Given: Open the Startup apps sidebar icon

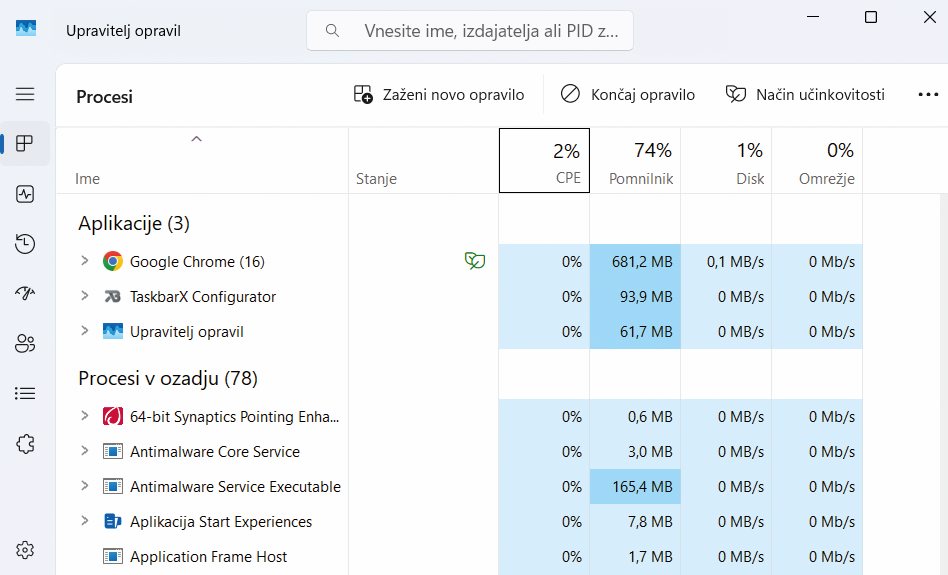Looking at the screenshot, I should click(x=25, y=293).
